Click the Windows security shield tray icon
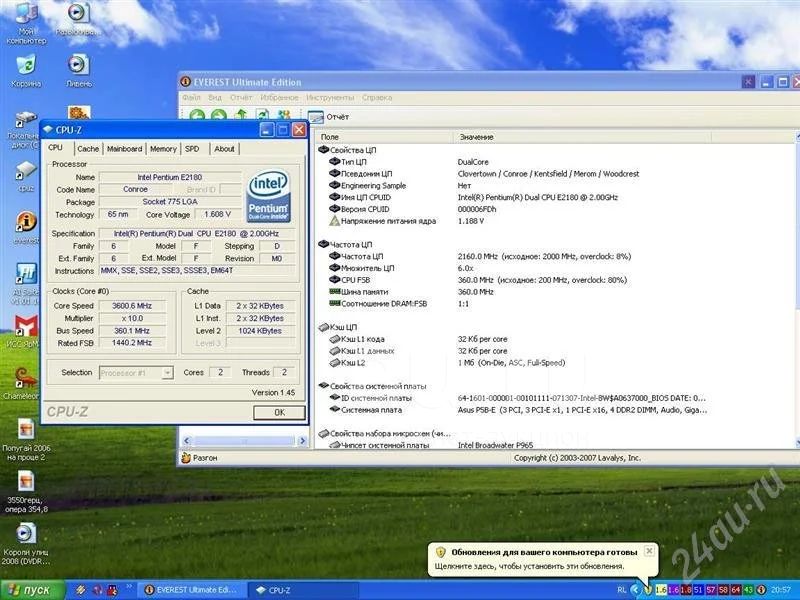Image resolution: width=800 pixels, height=600 pixels. pyautogui.click(x=647, y=590)
